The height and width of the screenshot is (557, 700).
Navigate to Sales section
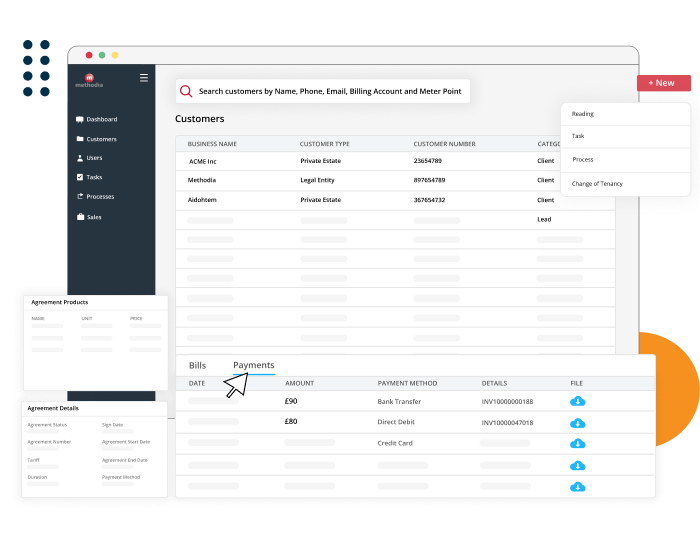(94, 216)
